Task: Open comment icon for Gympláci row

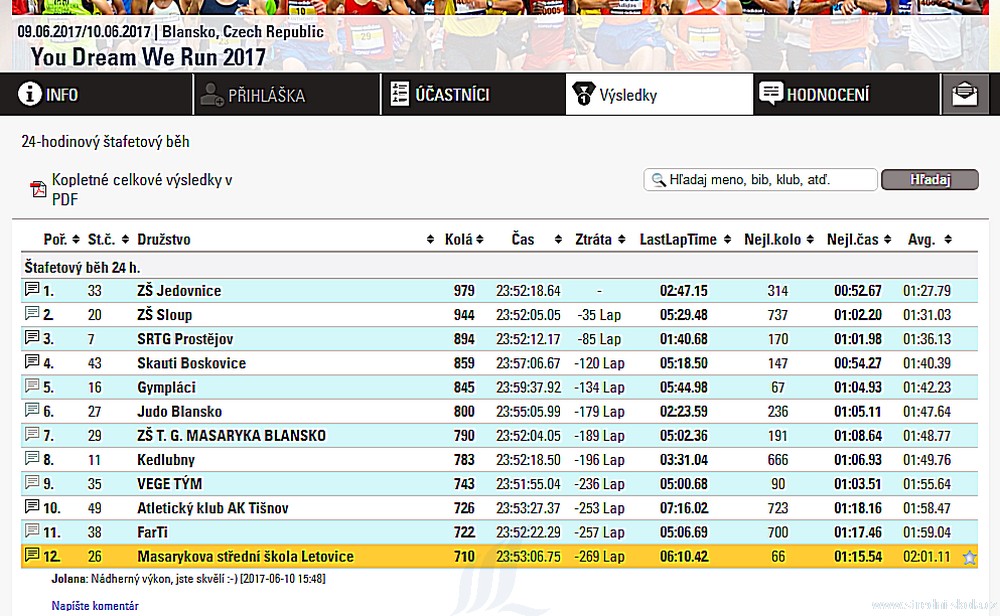Action: (x=32, y=386)
